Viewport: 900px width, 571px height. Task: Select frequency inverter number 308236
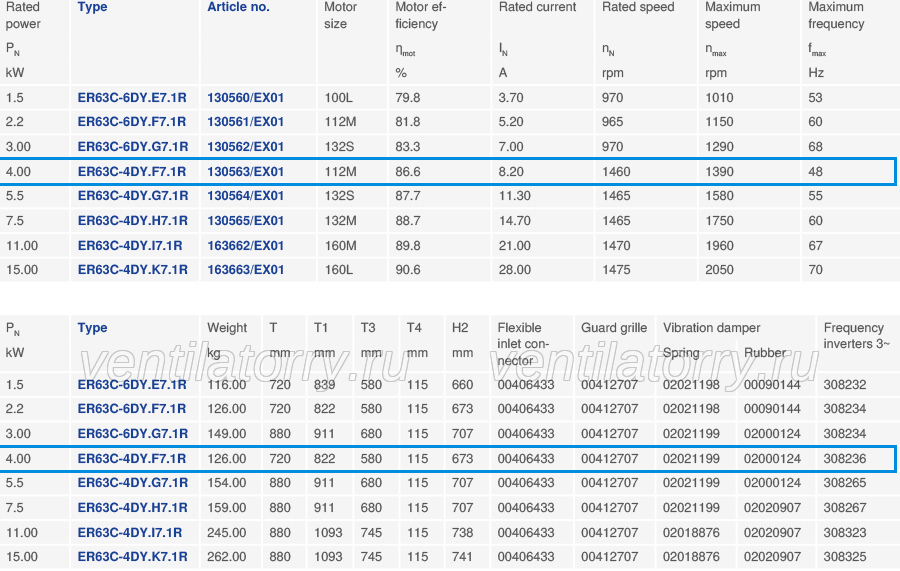click(x=845, y=459)
